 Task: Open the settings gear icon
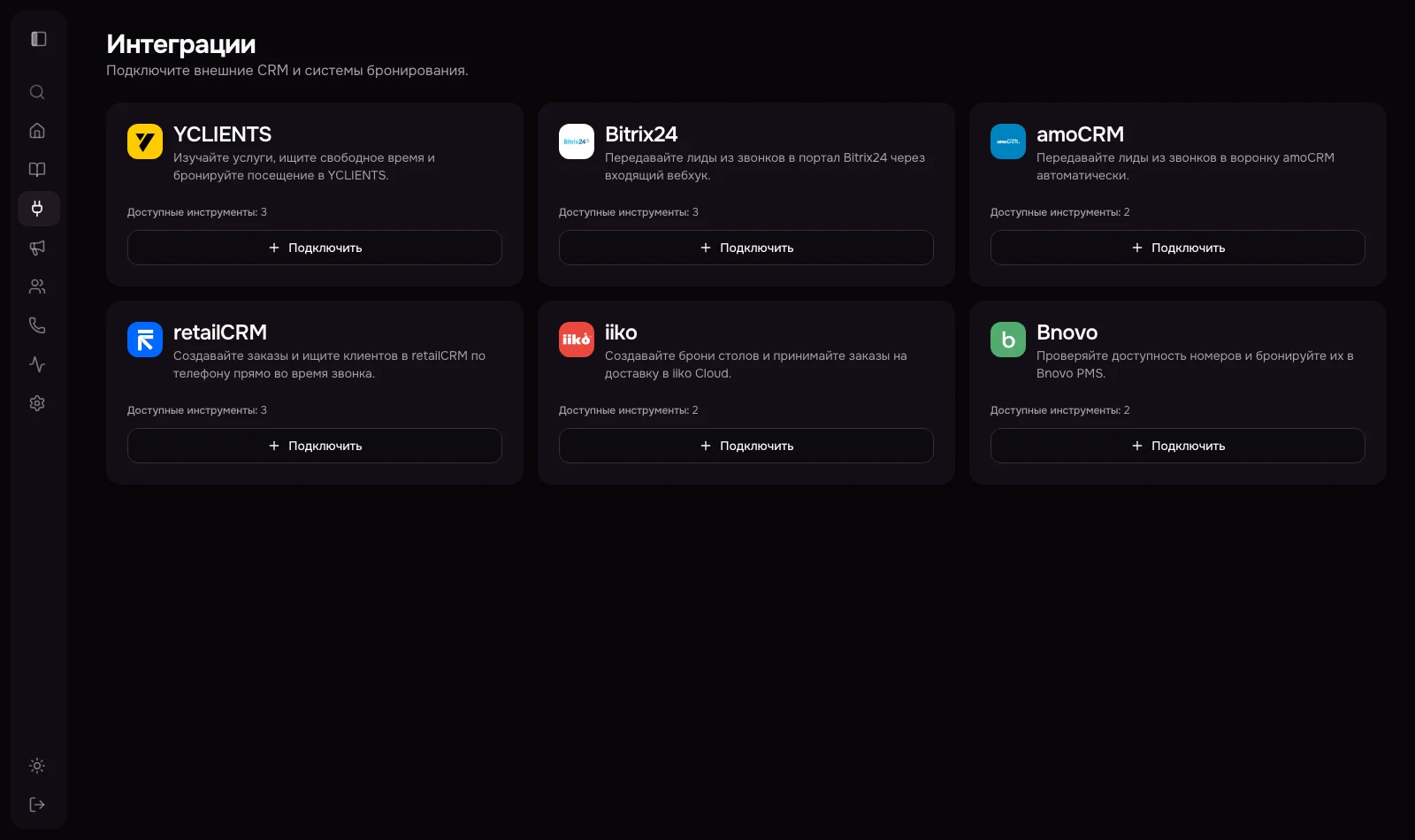point(37,402)
